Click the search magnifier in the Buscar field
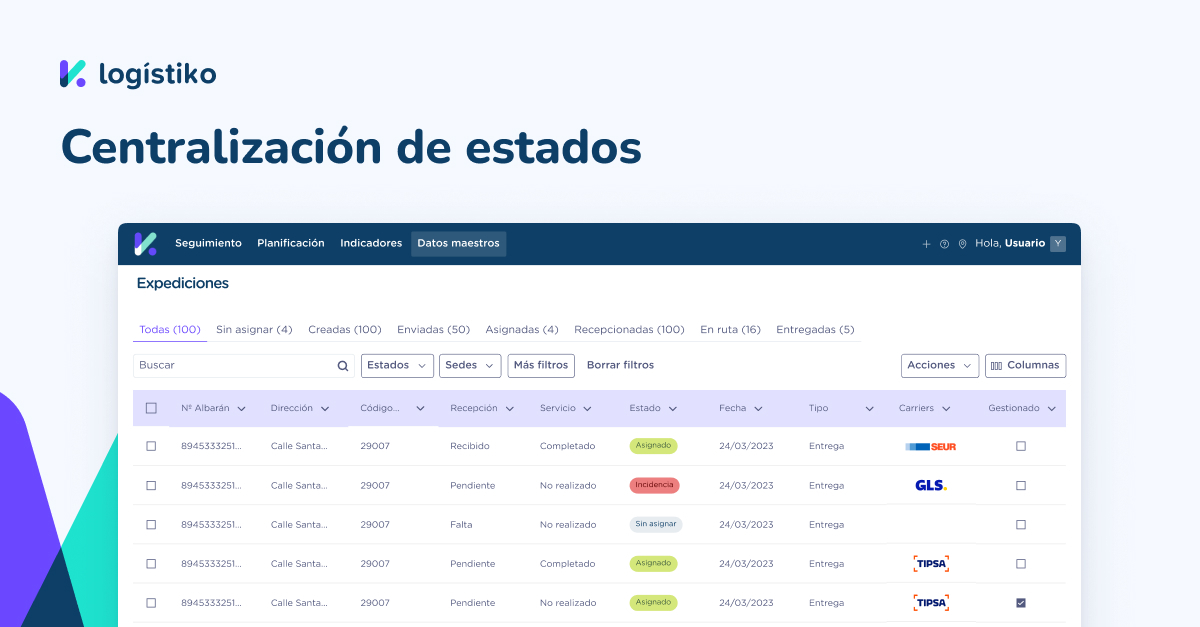This screenshot has width=1200, height=627. pyautogui.click(x=342, y=365)
